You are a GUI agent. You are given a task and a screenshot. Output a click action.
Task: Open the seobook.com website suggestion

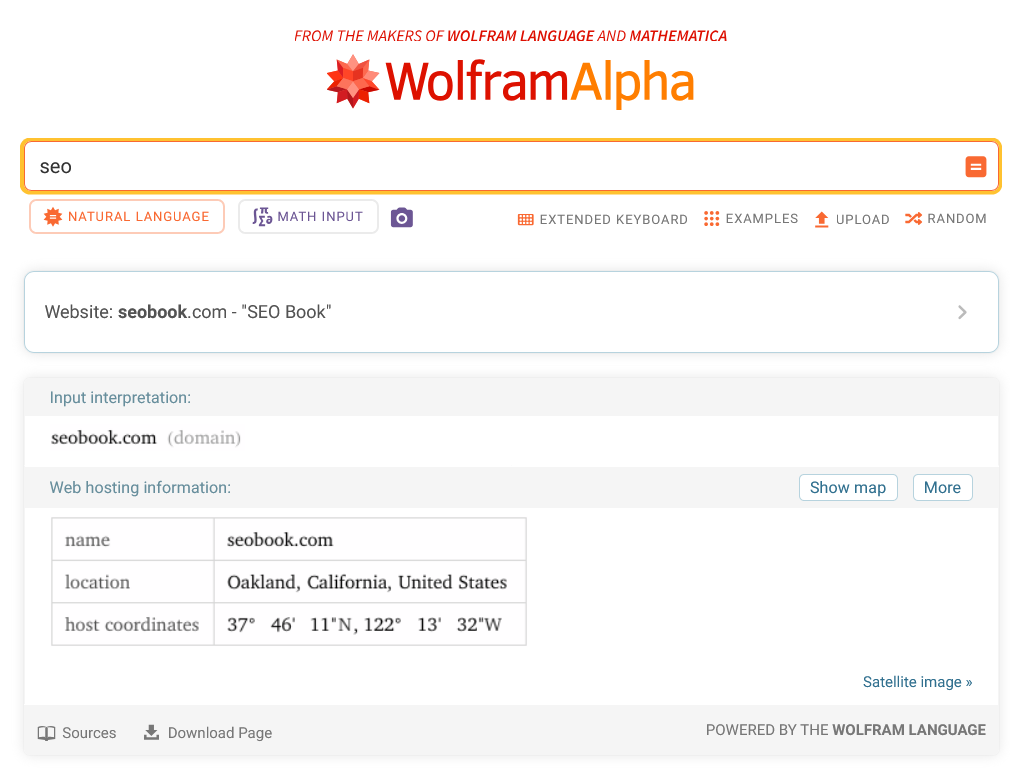511,312
